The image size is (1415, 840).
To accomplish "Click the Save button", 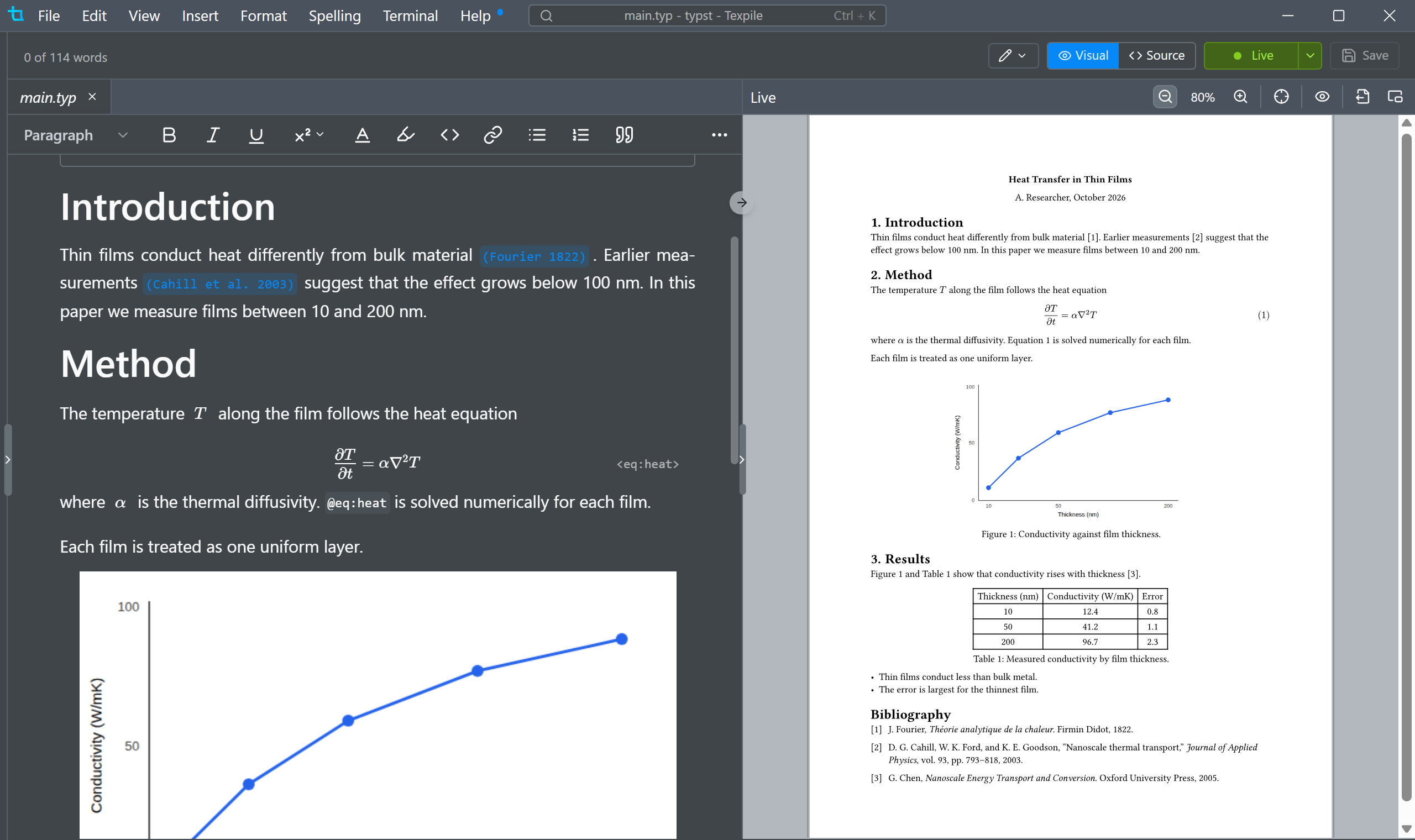I will (x=1365, y=55).
